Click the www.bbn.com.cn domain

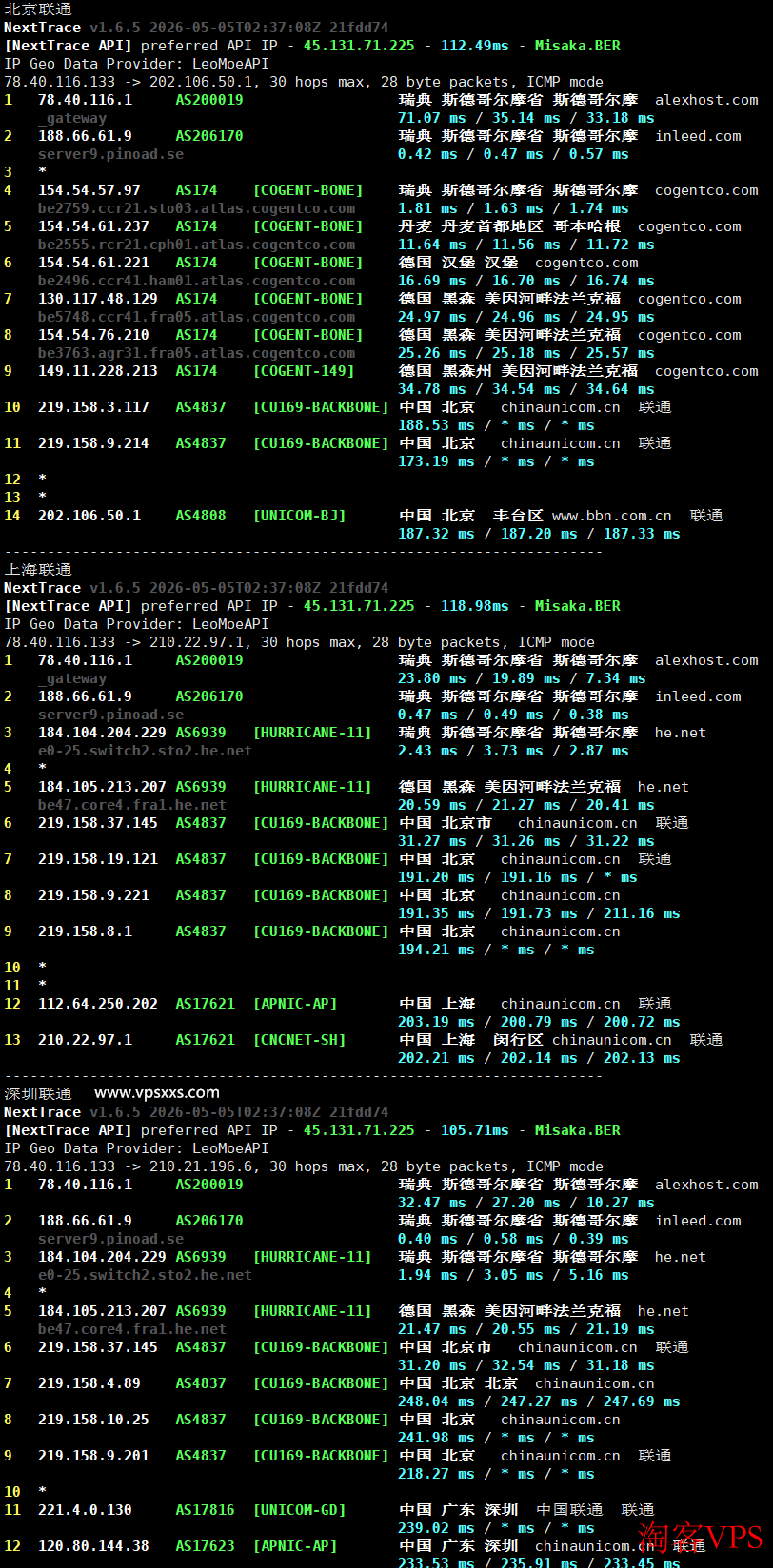coord(612,516)
